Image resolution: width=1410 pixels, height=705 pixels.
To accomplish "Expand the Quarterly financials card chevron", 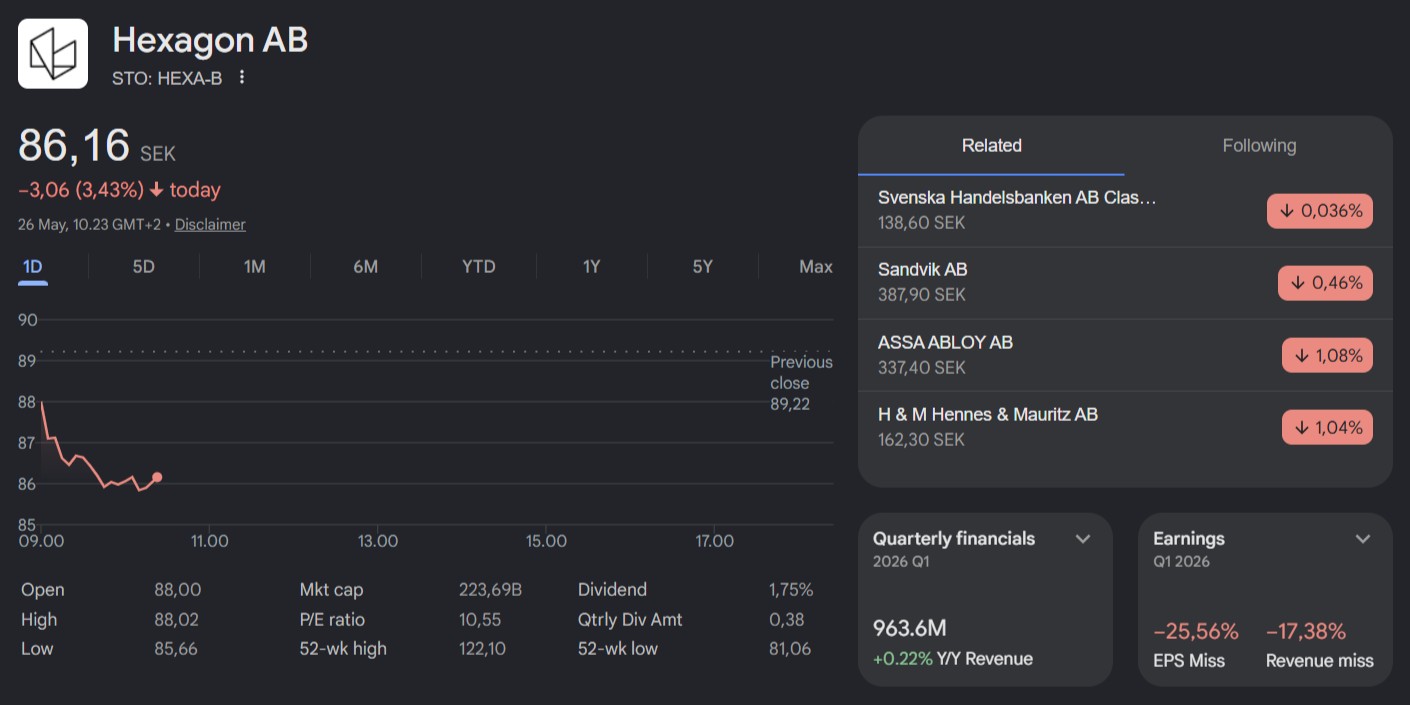I will [1082, 539].
